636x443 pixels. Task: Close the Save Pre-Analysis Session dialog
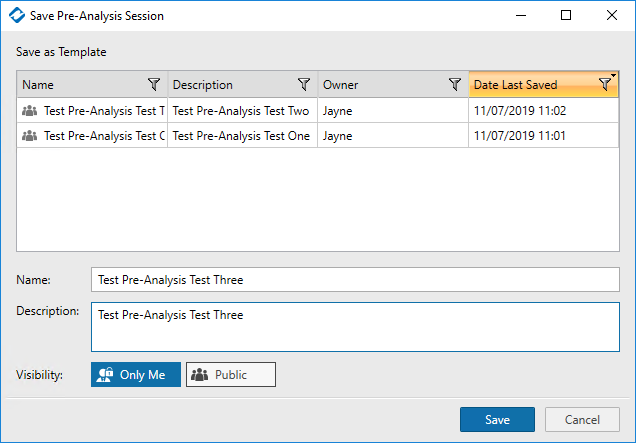point(612,15)
